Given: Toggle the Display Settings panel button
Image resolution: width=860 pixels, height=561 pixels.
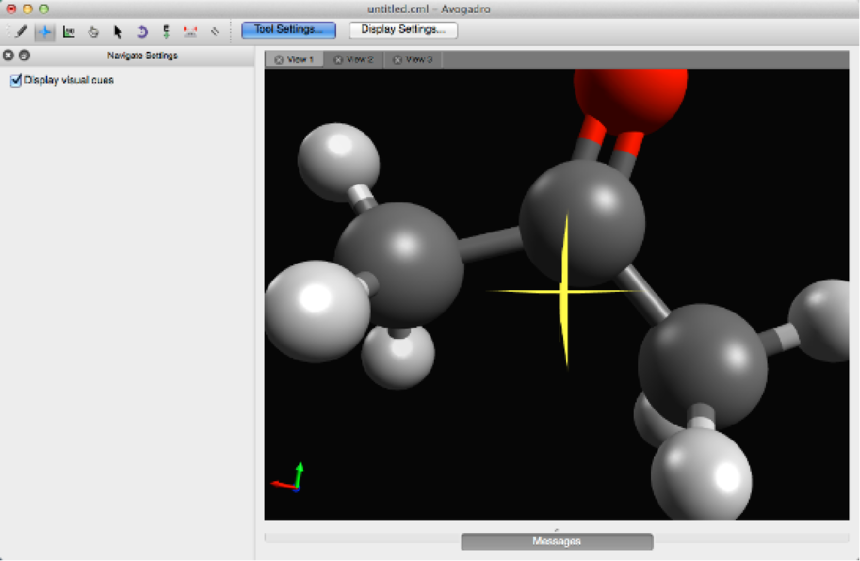Looking at the screenshot, I should 403,30.
